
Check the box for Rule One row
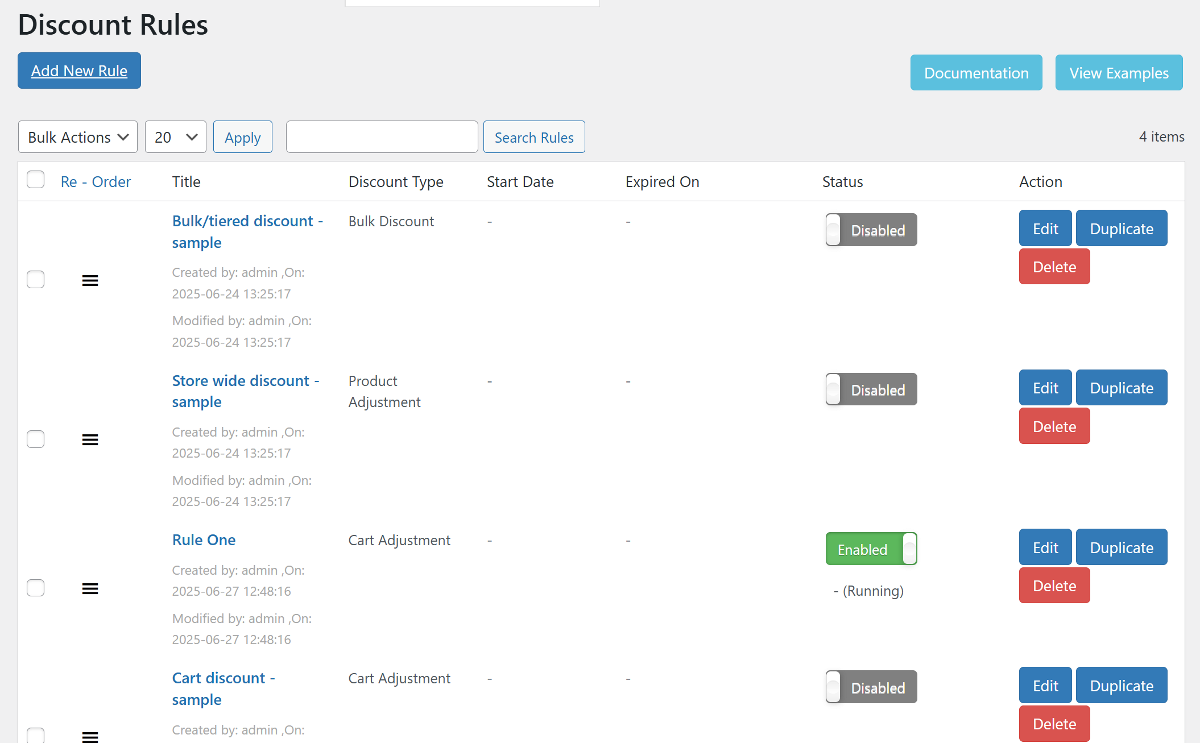(x=36, y=588)
